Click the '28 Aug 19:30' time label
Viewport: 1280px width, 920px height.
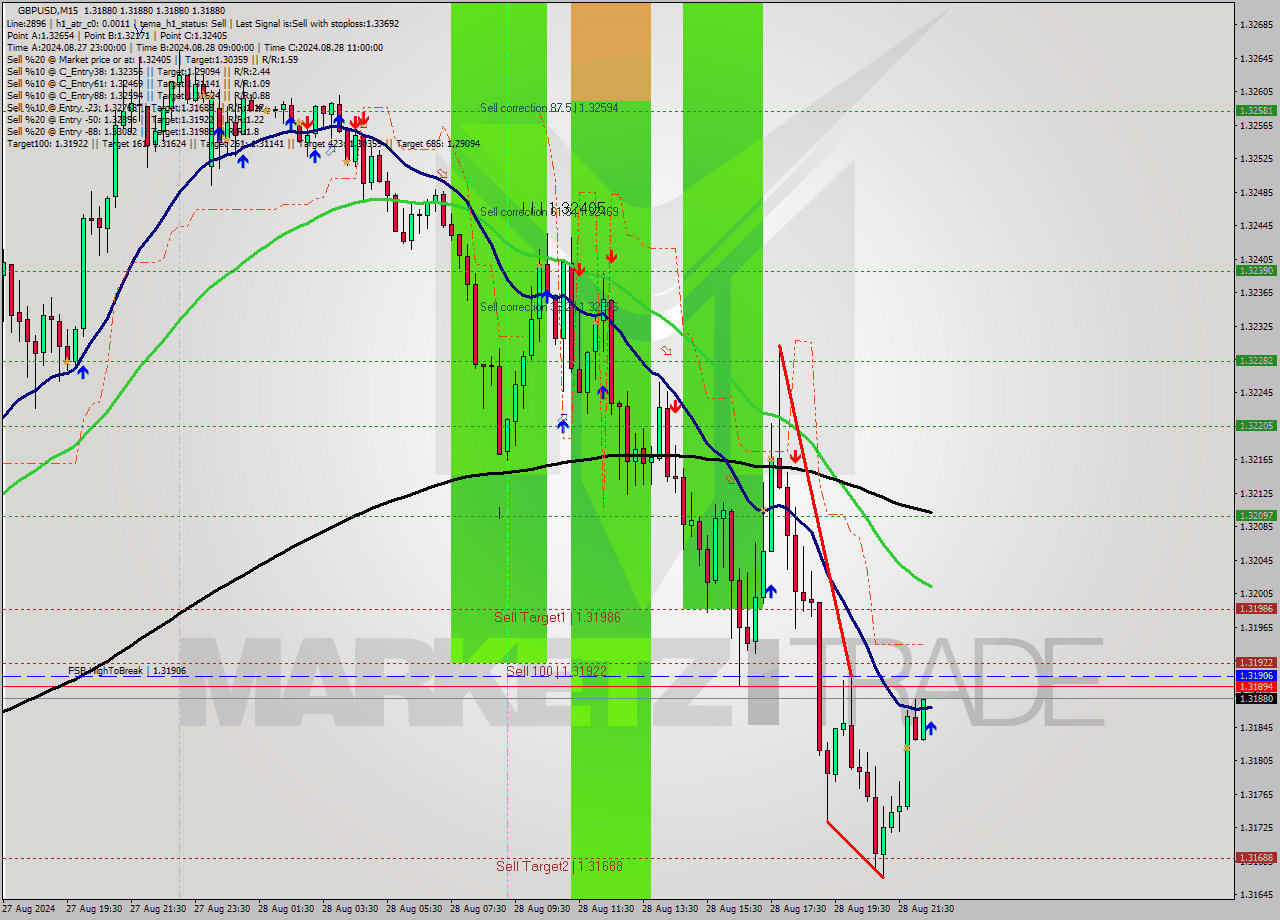click(x=862, y=909)
